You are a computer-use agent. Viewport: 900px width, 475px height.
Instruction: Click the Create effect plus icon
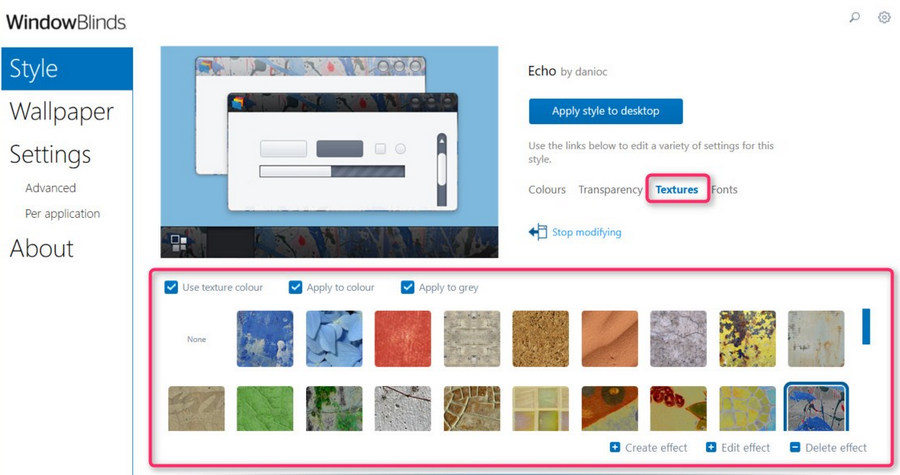(615, 447)
